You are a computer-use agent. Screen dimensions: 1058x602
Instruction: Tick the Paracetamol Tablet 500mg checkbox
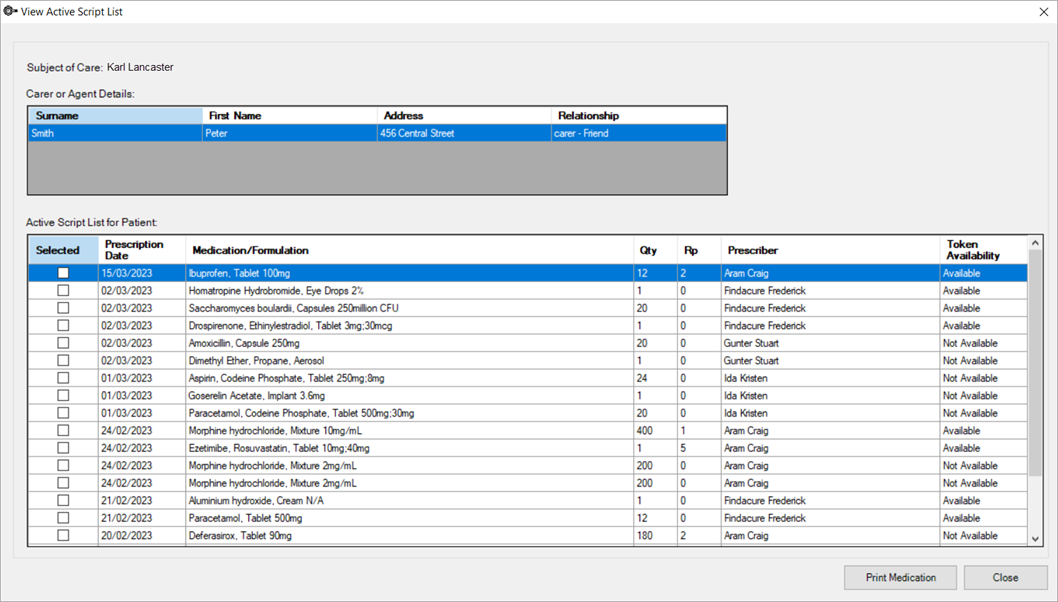coord(63,518)
